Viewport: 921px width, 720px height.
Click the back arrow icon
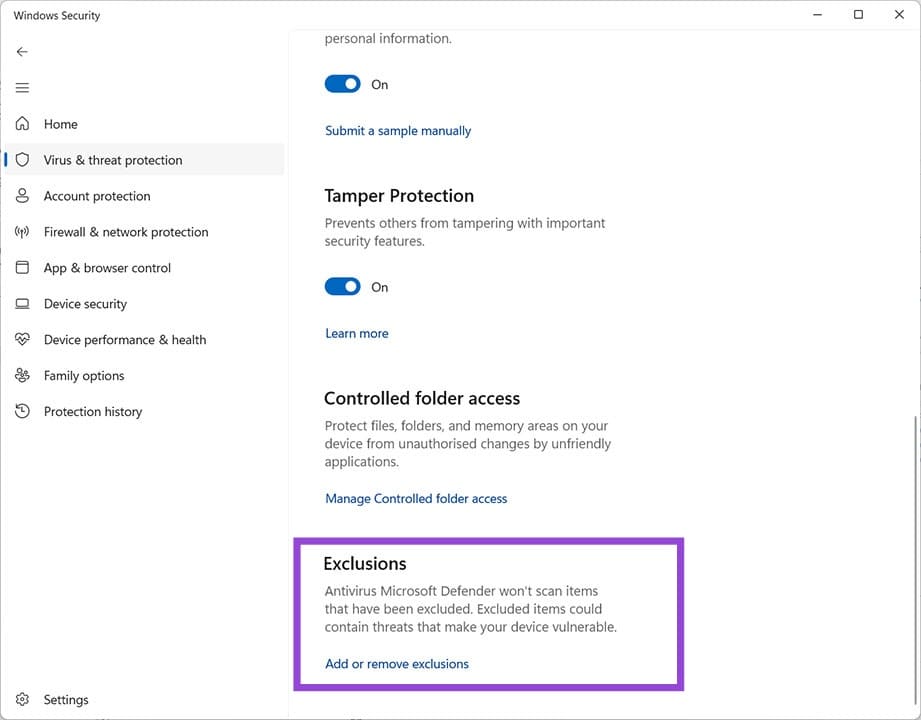[x=22, y=52]
